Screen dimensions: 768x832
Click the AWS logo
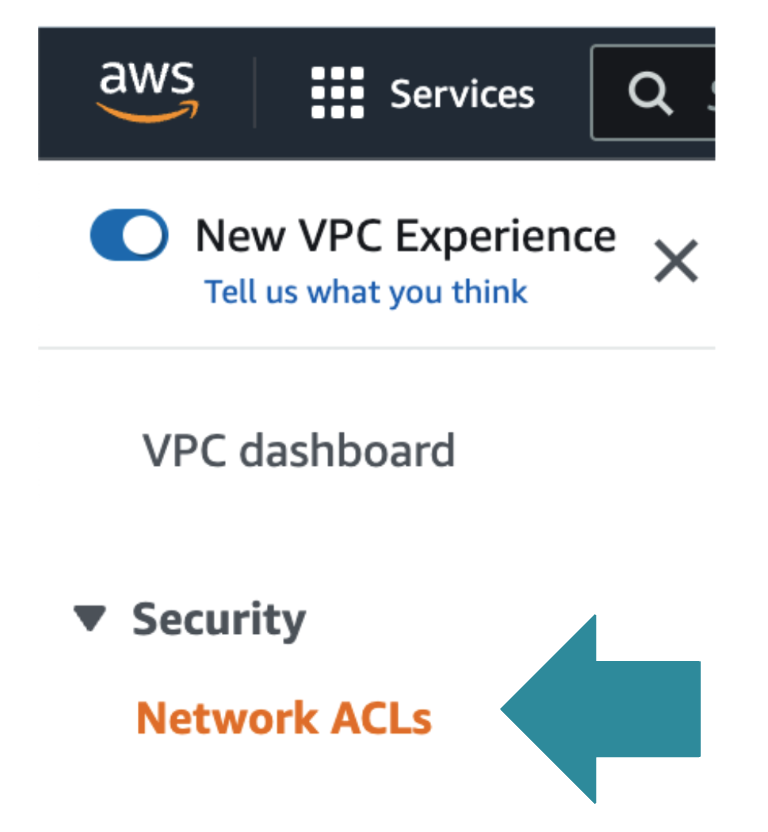click(146, 88)
